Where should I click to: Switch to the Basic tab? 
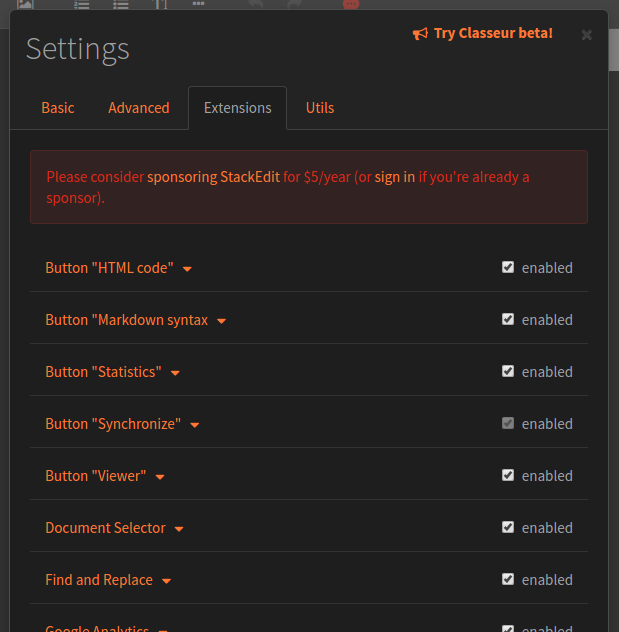(x=58, y=108)
